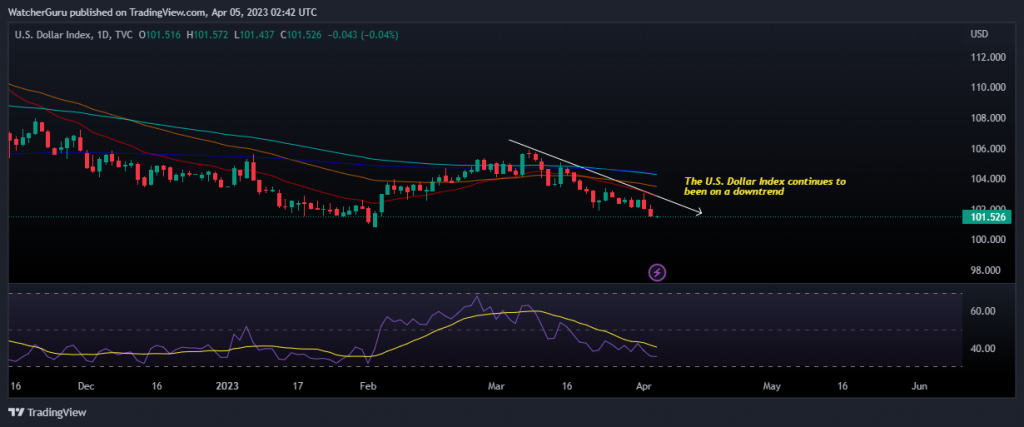
Task: Click the low value L101.437 in legend
Action: (x=252, y=37)
